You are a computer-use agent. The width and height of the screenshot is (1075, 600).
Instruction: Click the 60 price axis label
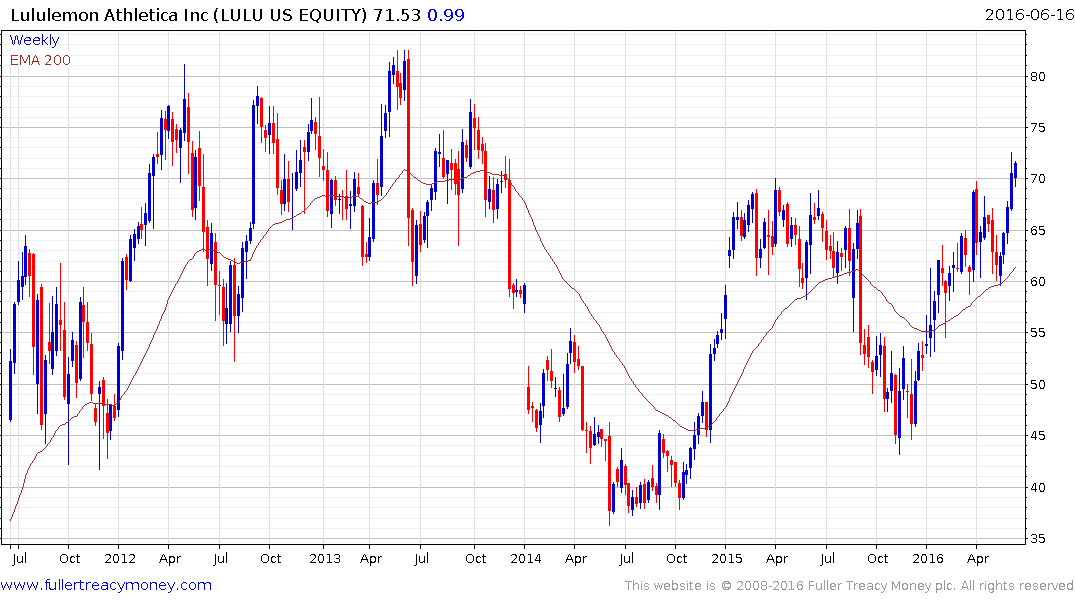1037,281
